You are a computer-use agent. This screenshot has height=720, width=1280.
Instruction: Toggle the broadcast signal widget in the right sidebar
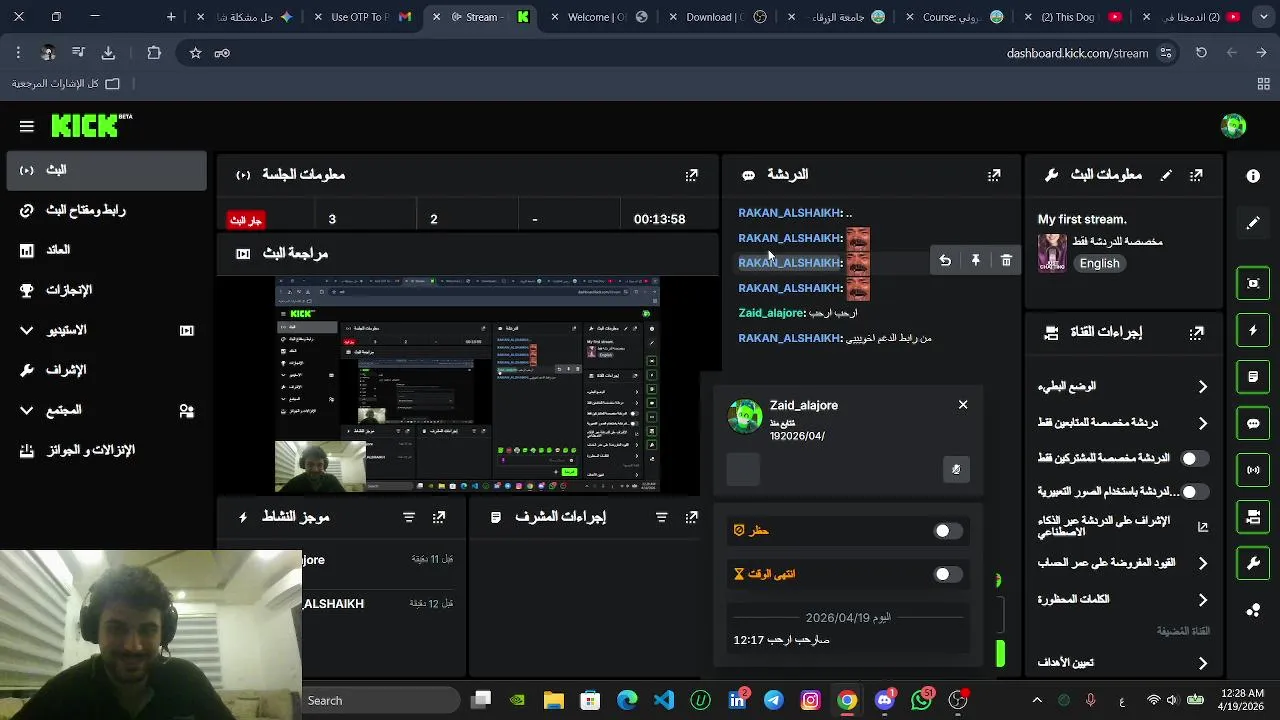click(x=1253, y=470)
